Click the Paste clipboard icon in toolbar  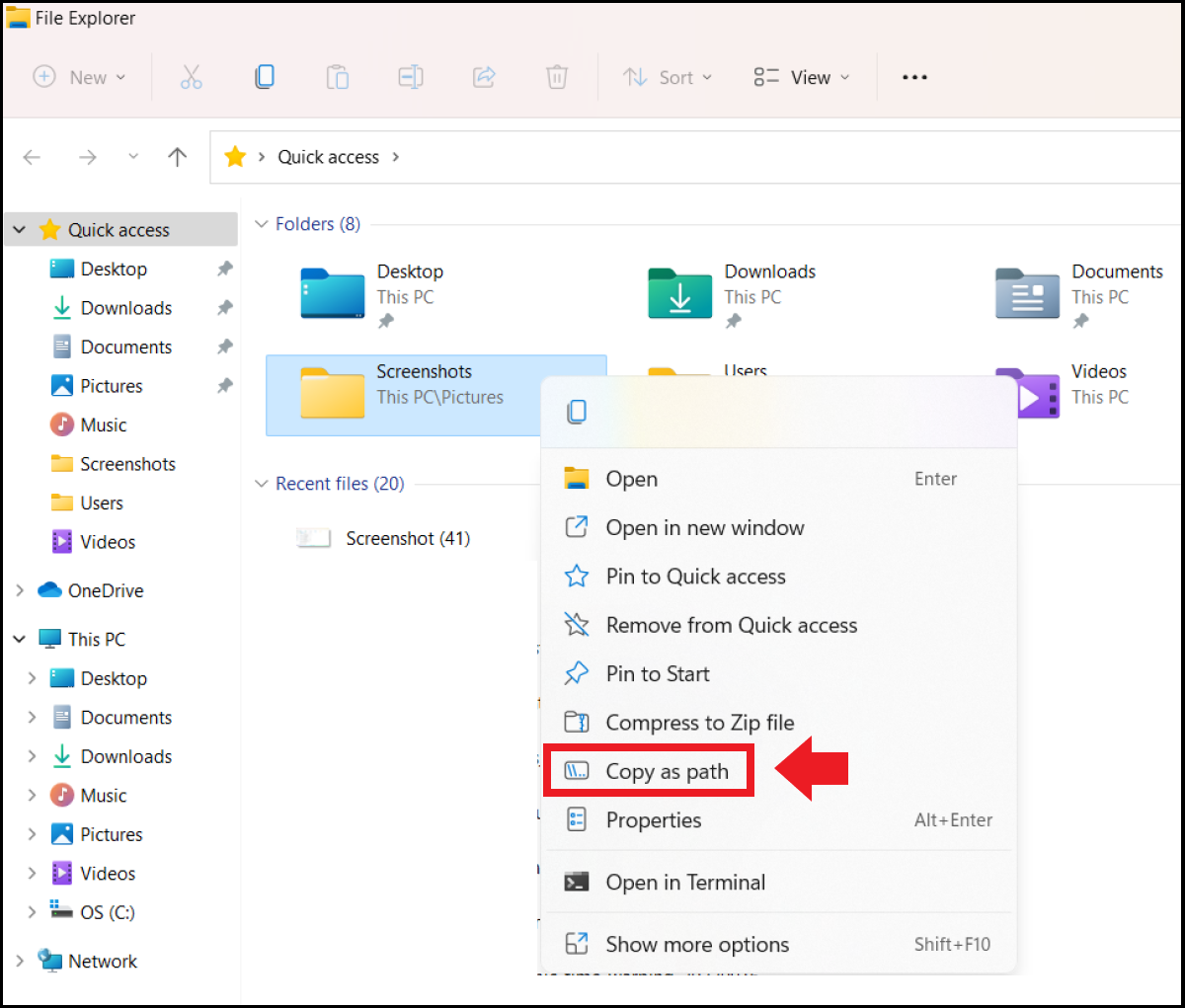click(x=338, y=77)
